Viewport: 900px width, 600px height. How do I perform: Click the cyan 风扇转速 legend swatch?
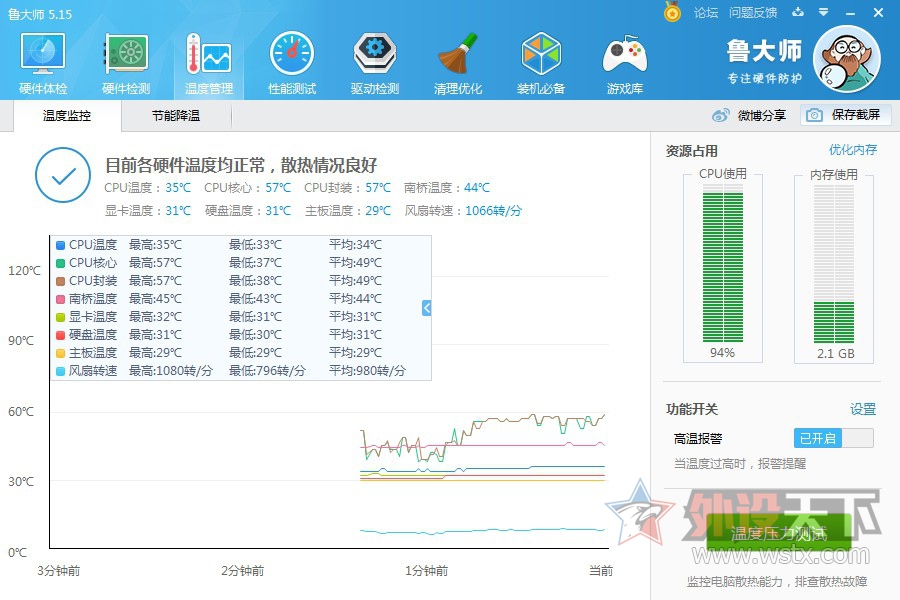click(60, 371)
